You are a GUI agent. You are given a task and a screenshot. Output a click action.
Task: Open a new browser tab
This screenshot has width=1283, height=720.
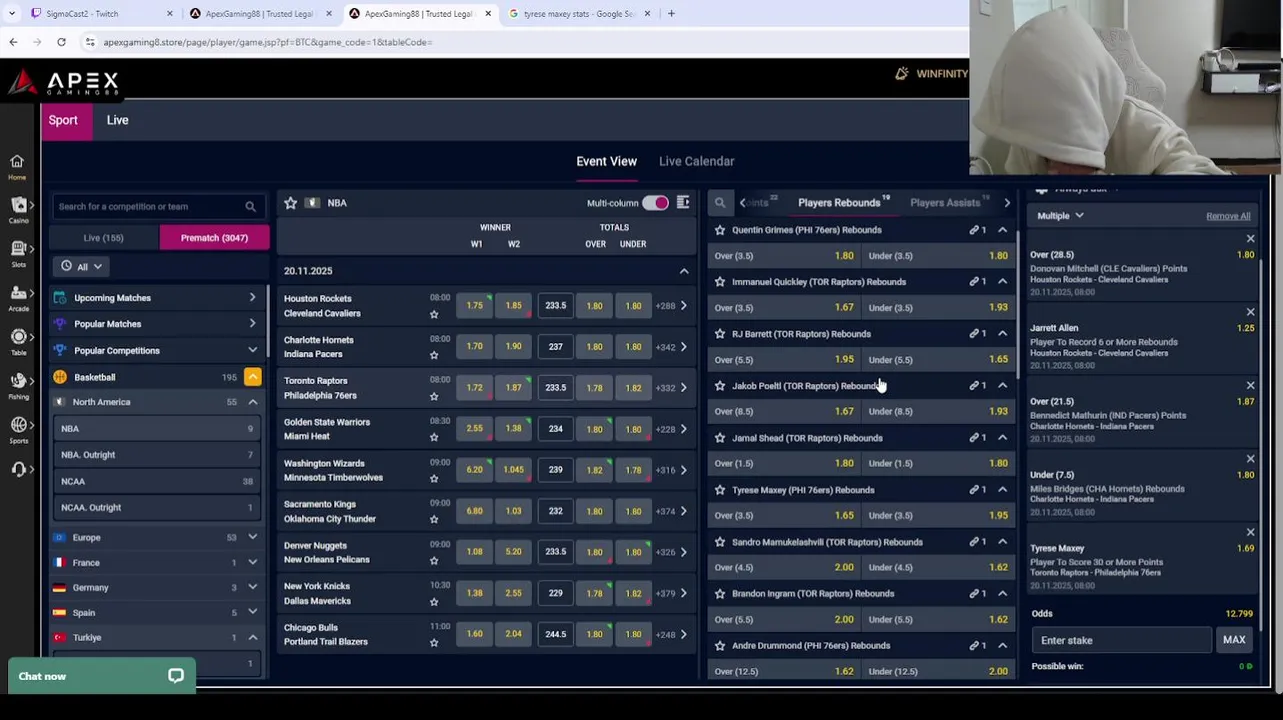pos(671,14)
